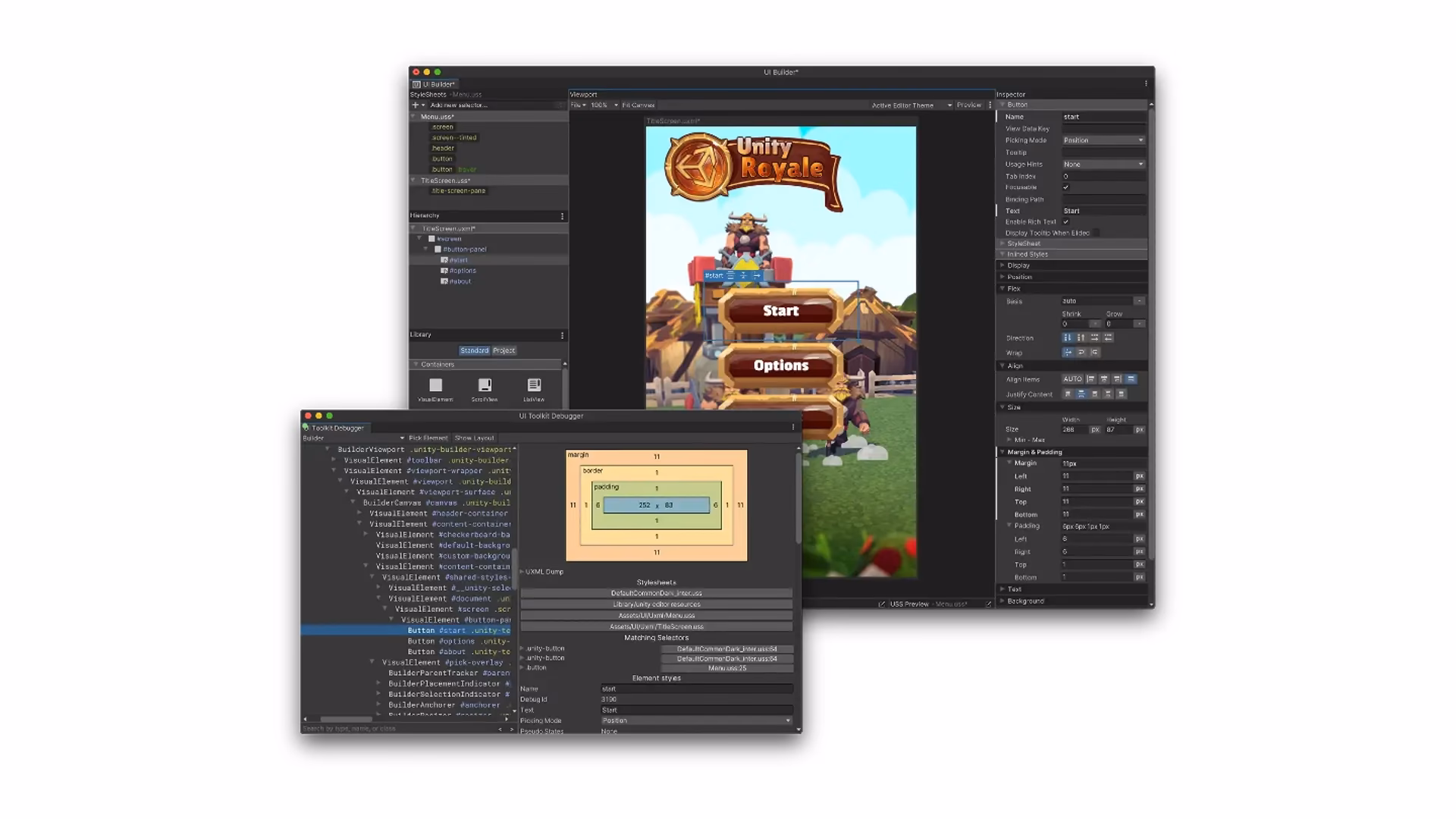Screen dimensions: 1456x819
Task: Enable flex Wrap in the Inspector
Action: [x=1080, y=352]
